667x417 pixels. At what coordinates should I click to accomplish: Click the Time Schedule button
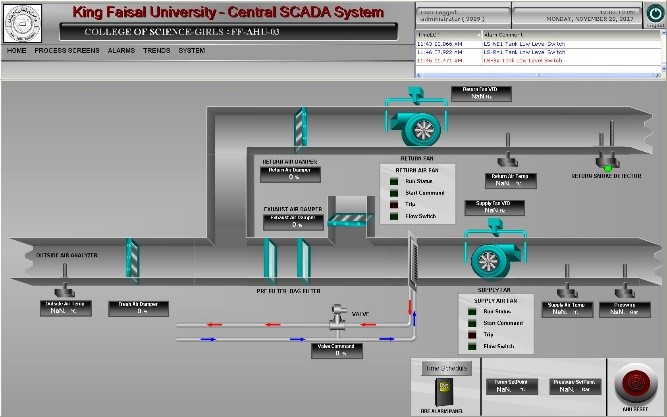tap(447, 368)
